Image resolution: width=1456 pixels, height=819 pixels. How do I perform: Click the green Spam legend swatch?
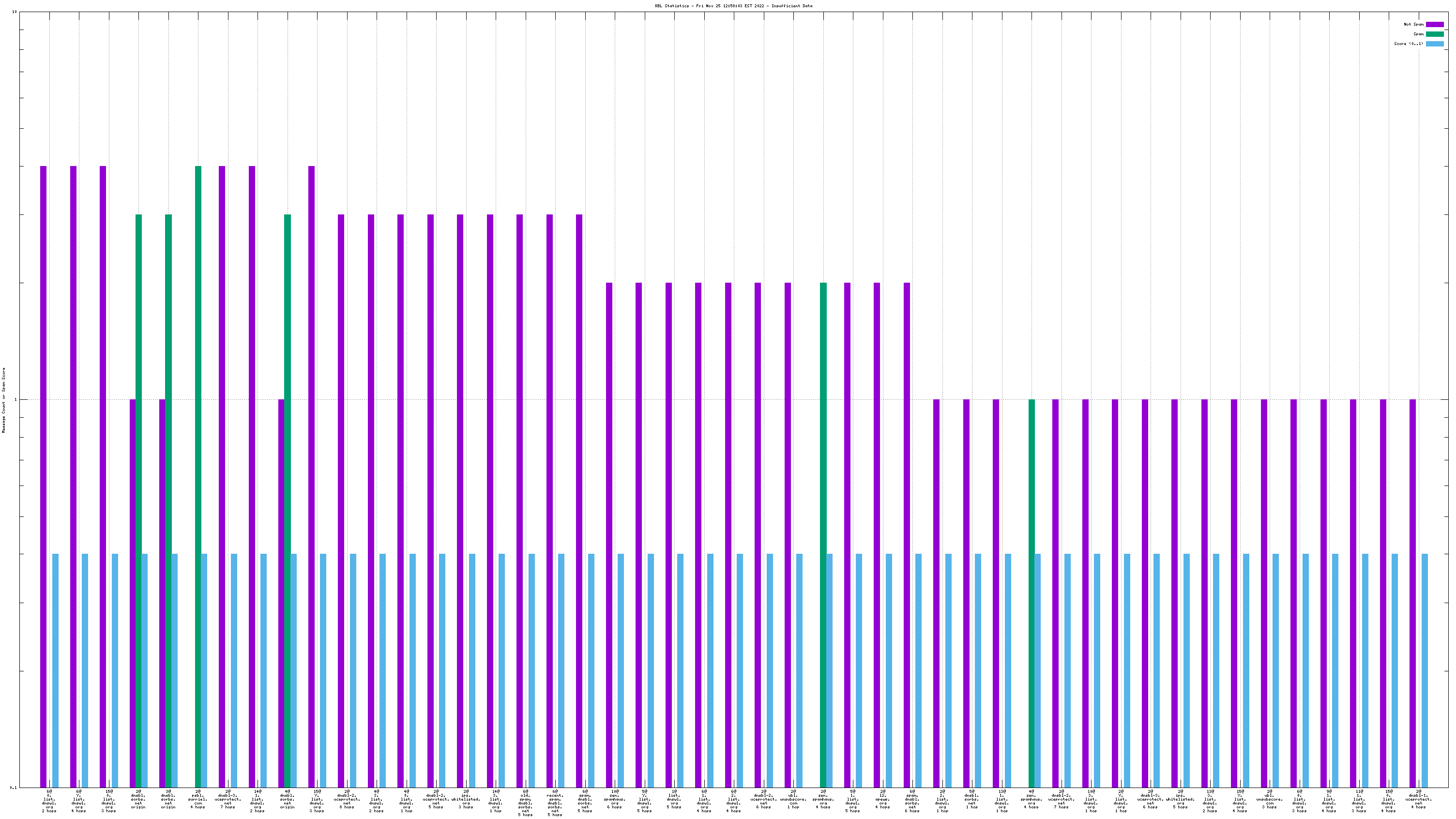pyautogui.click(x=1435, y=34)
